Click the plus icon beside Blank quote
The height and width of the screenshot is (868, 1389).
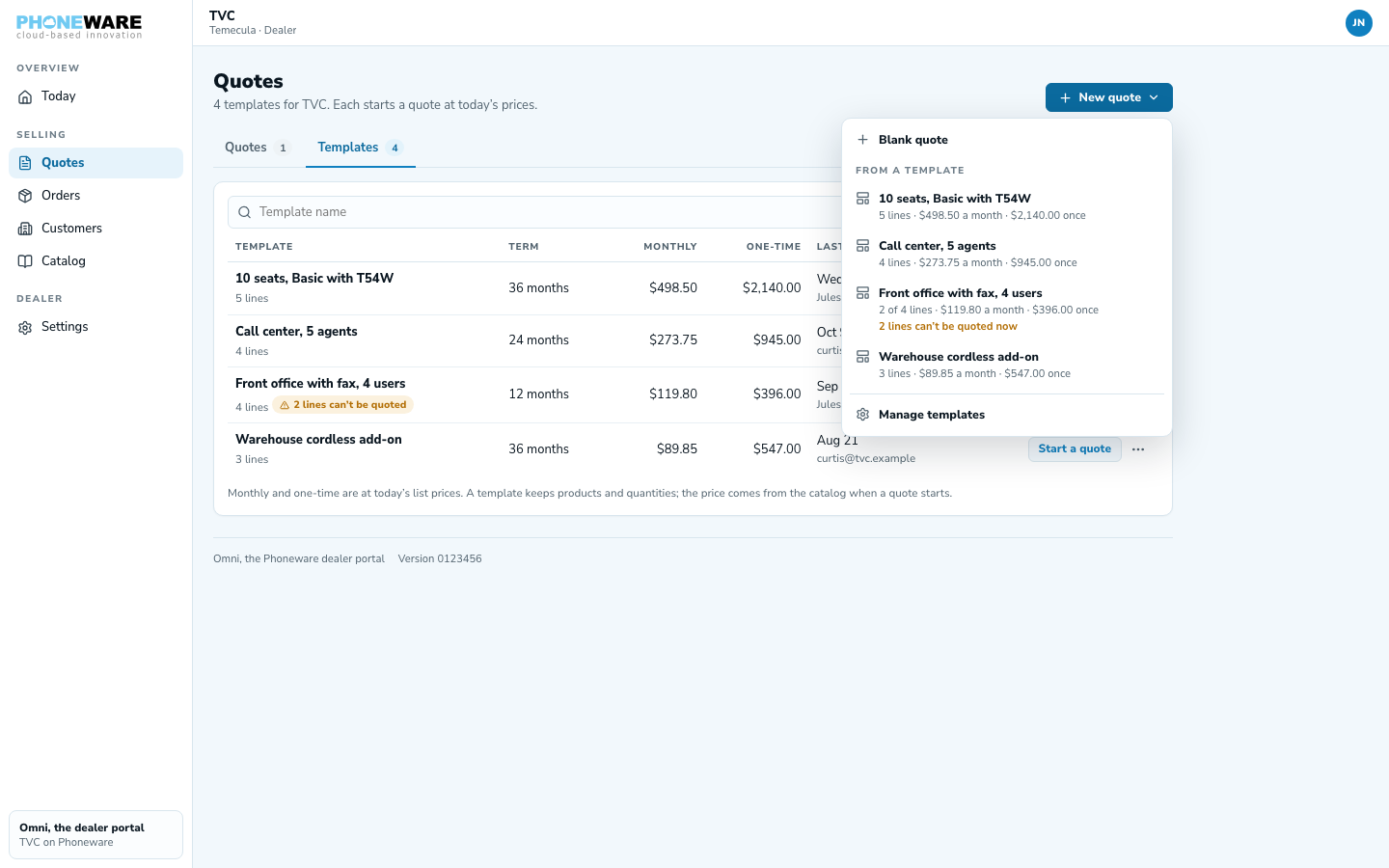pos(863,140)
